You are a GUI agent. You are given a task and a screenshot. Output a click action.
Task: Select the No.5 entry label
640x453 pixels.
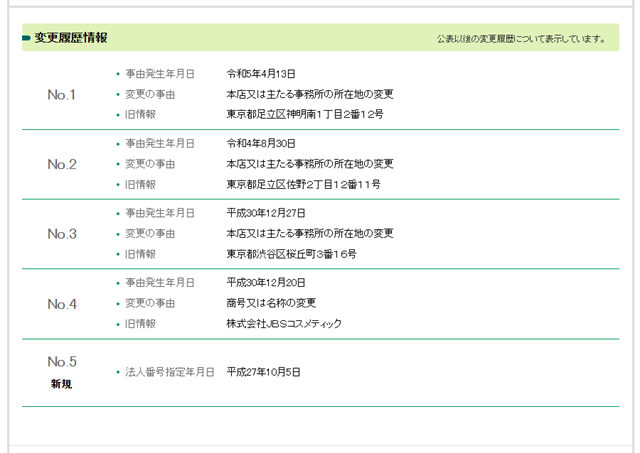pyautogui.click(x=62, y=362)
